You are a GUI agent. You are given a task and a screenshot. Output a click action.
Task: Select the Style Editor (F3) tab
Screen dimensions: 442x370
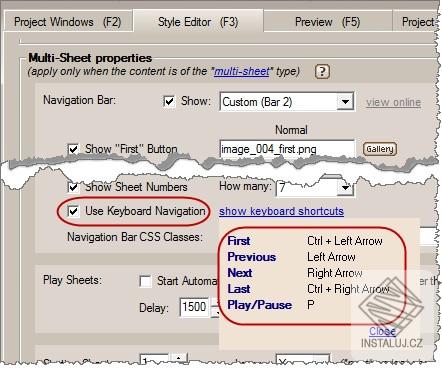tap(198, 22)
